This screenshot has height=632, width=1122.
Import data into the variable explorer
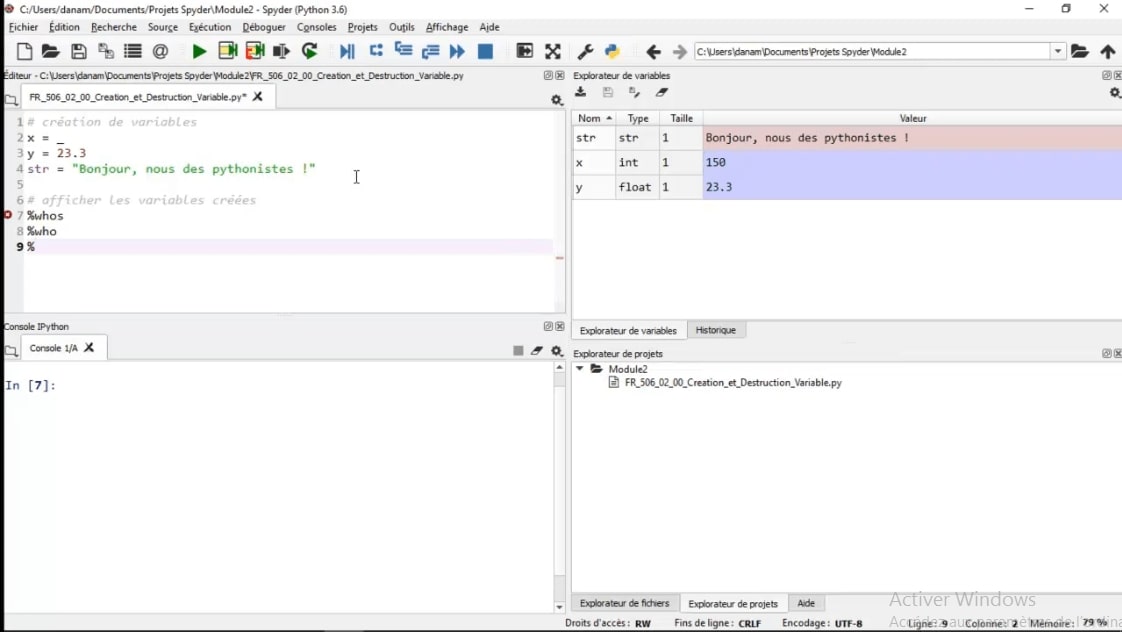pyautogui.click(x=580, y=92)
